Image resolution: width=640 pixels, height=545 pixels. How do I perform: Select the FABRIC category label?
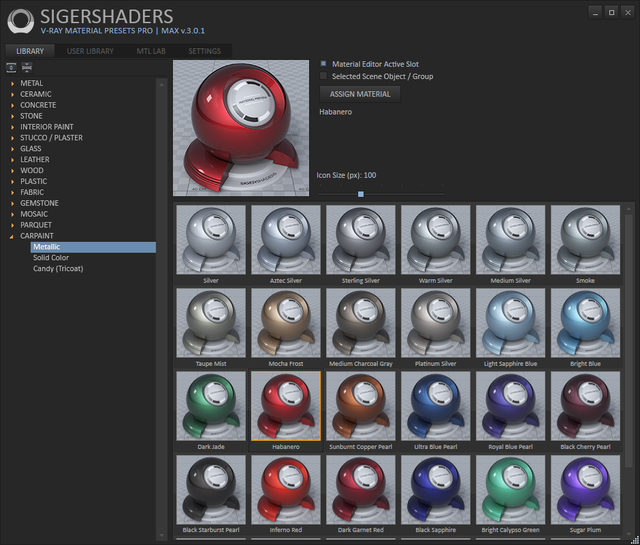pyautogui.click(x=32, y=192)
